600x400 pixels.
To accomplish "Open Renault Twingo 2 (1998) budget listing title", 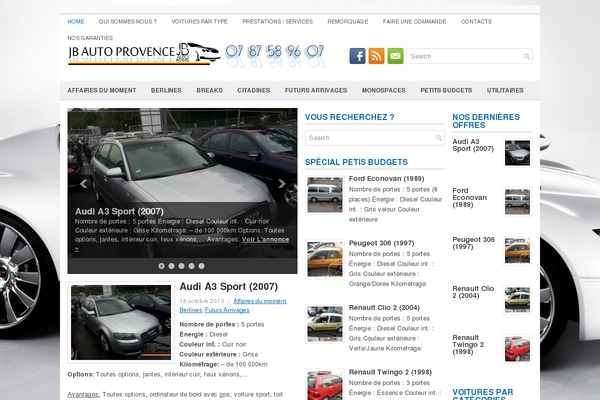I will pos(390,372).
